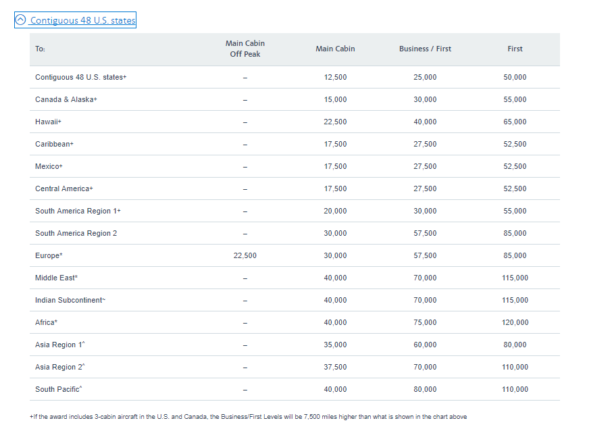
Task: Select the Central America row label
Action: click(x=64, y=189)
